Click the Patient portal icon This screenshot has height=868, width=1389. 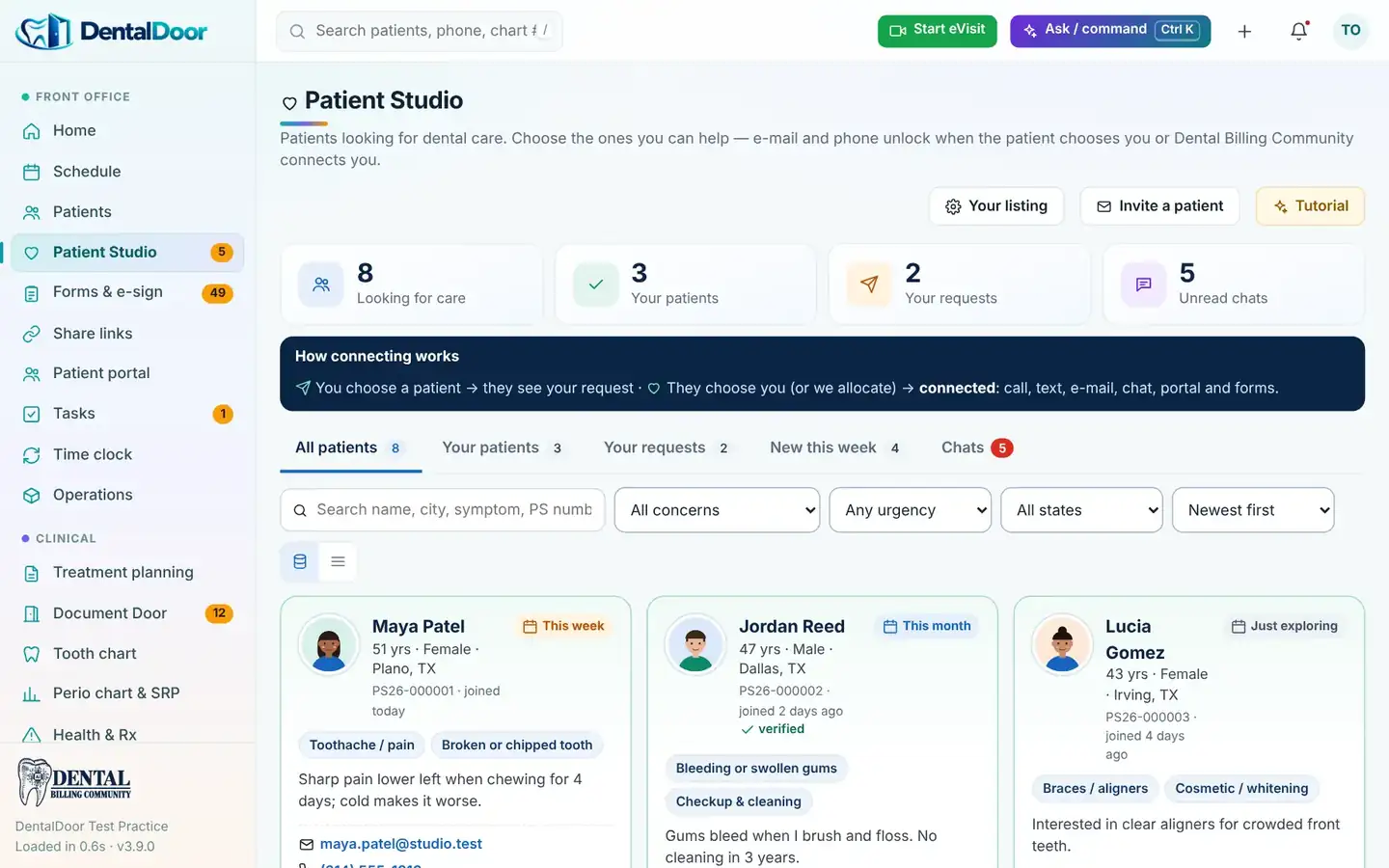[x=32, y=373]
